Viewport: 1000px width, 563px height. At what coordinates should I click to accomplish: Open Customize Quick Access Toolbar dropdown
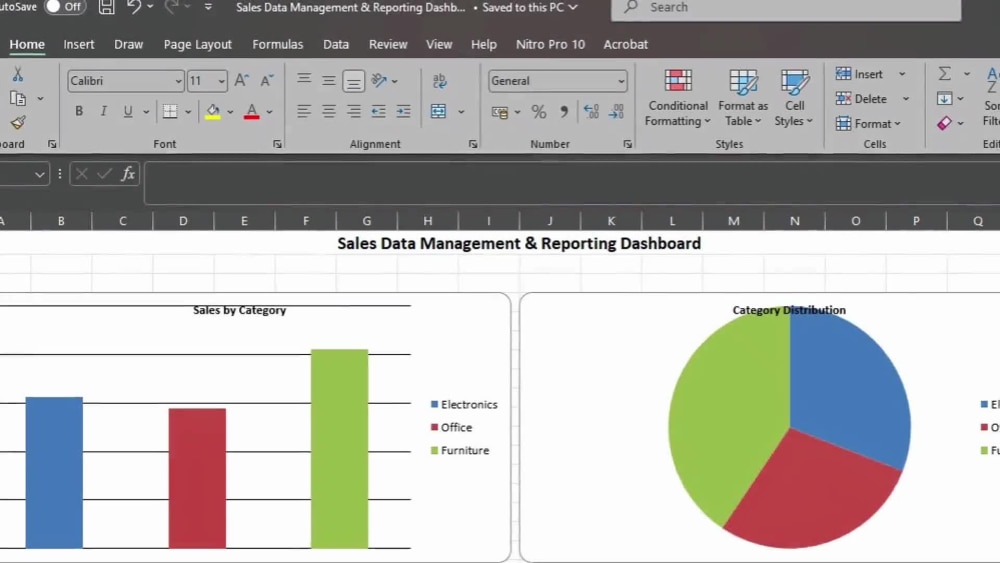click(209, 7)
